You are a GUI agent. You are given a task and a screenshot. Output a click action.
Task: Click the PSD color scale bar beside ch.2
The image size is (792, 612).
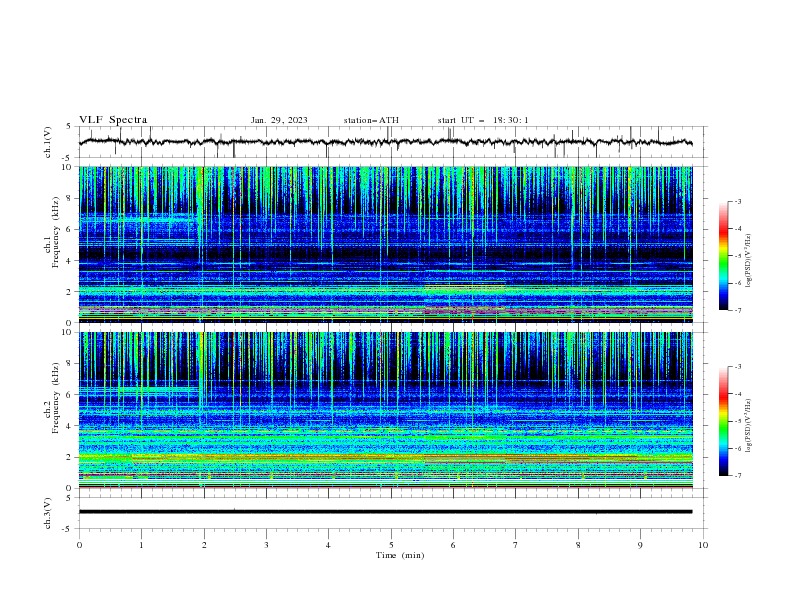[x=724, y=421]
